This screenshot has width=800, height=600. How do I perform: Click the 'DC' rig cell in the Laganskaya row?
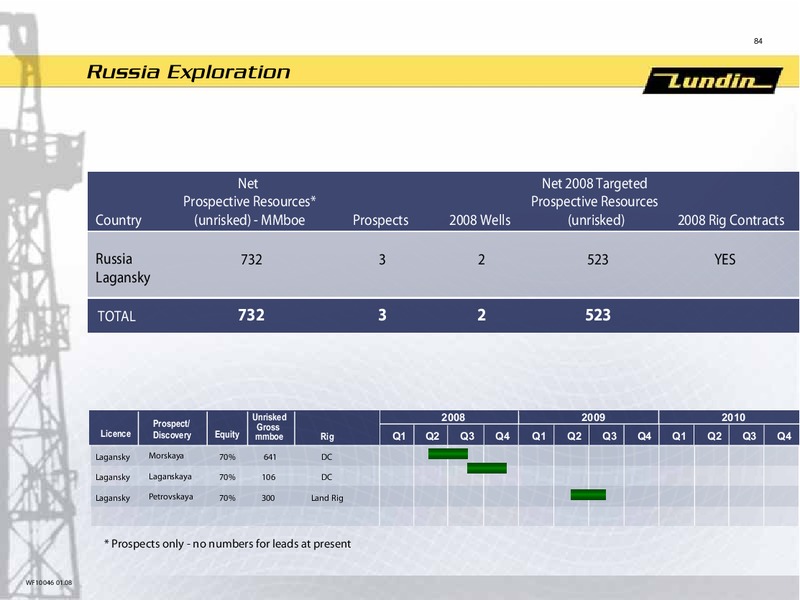327,477
